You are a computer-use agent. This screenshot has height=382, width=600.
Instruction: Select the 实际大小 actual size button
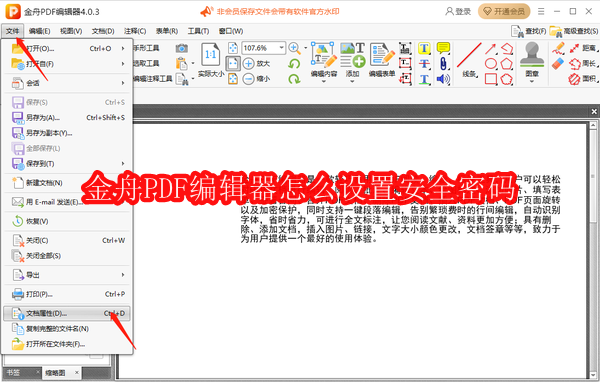click(211, 60)
